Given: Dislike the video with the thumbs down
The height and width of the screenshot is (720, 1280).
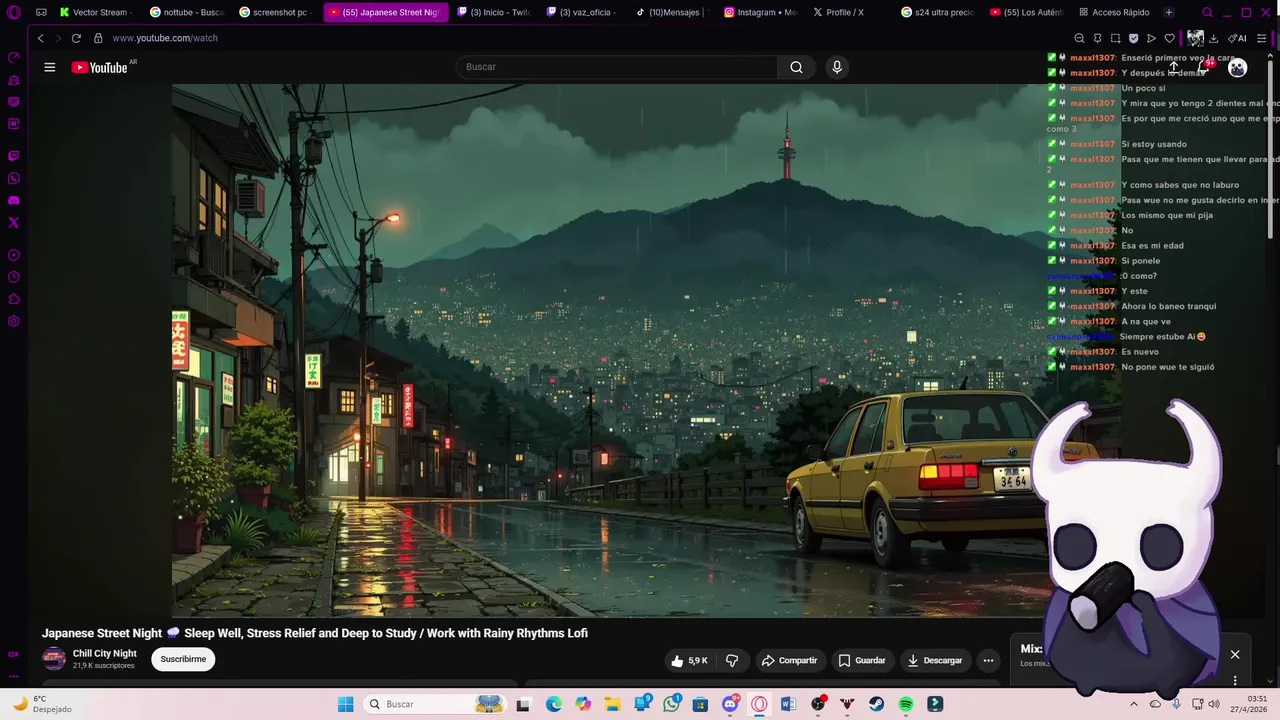Looking at the screenshot, I should [732, 660].
